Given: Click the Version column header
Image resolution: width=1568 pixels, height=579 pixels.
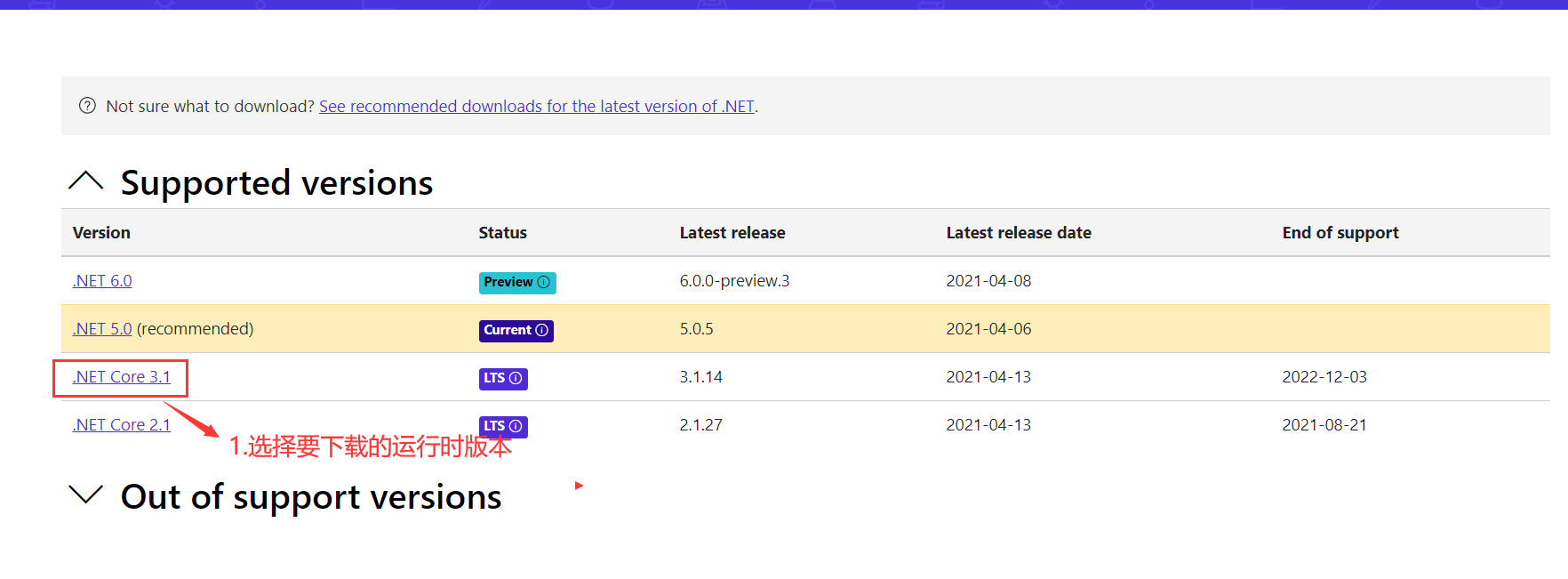Looking at the screenshot, I should [101, 233].
